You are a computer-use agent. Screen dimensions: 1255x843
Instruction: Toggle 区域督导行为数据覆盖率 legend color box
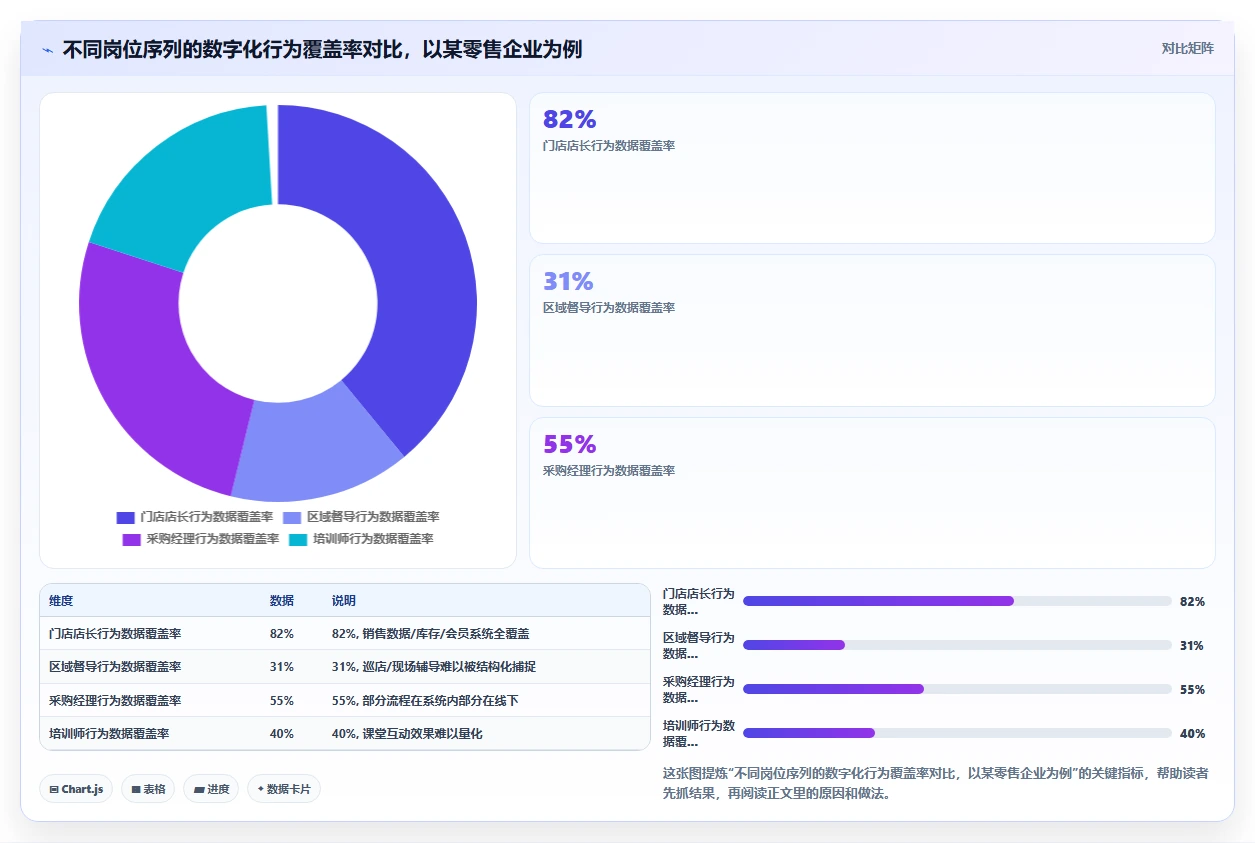(x=292, y=517)
